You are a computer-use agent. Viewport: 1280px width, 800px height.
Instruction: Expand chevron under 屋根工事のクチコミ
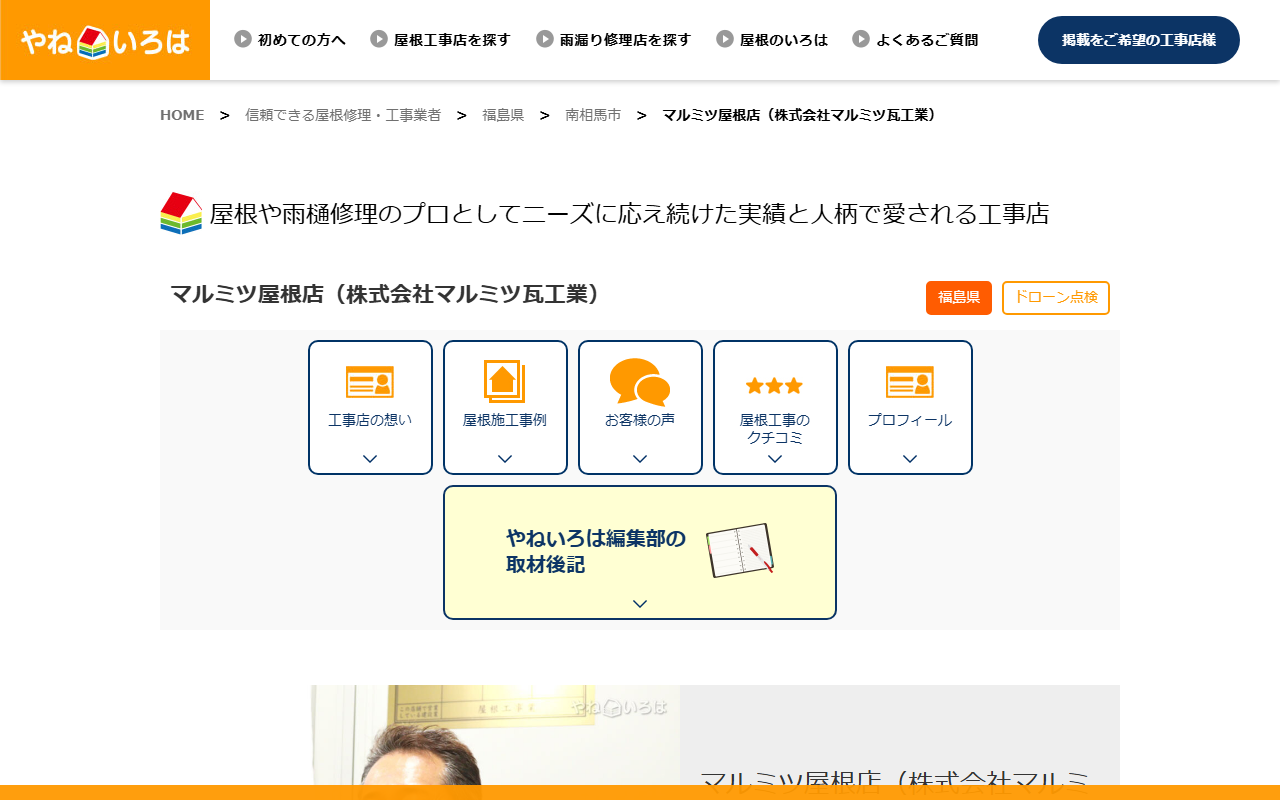[x=775, y=459]
